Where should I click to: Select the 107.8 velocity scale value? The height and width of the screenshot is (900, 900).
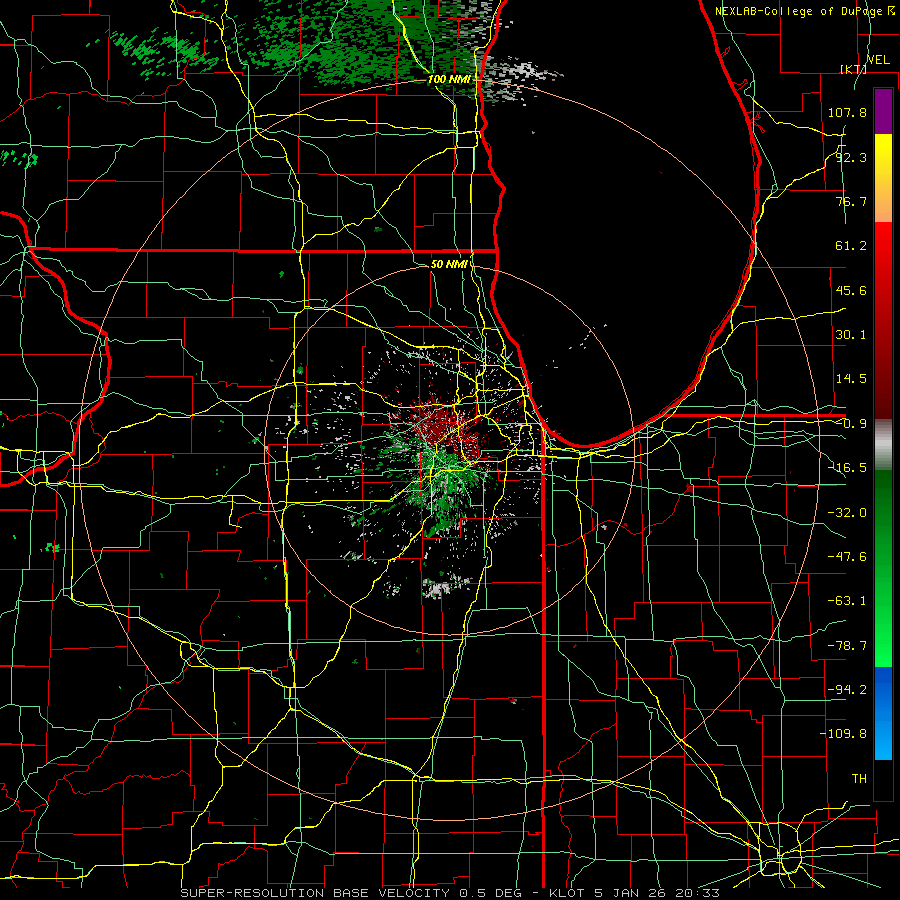(847, 112)
